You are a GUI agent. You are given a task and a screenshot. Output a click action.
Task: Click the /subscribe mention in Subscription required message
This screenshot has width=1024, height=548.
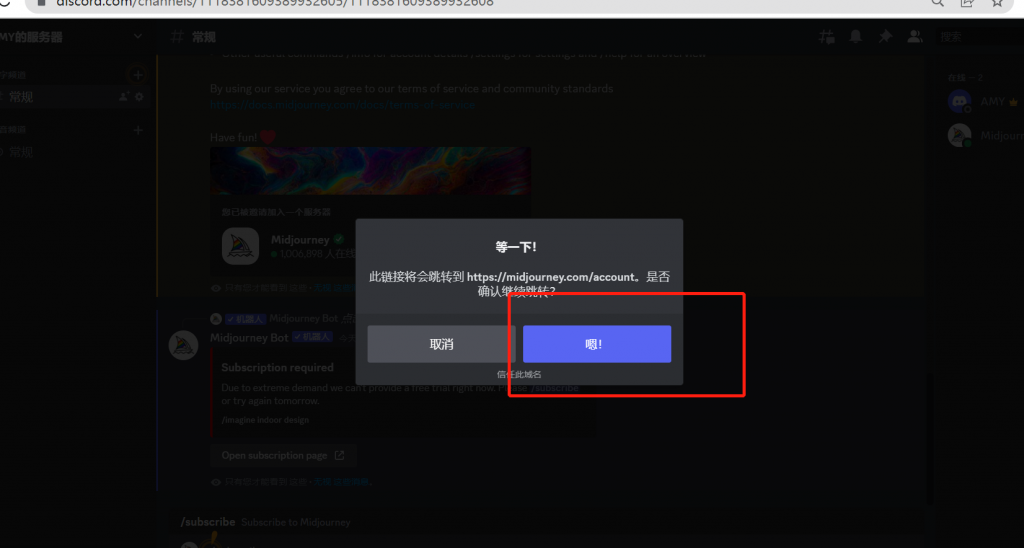click(x=554, y=387)
